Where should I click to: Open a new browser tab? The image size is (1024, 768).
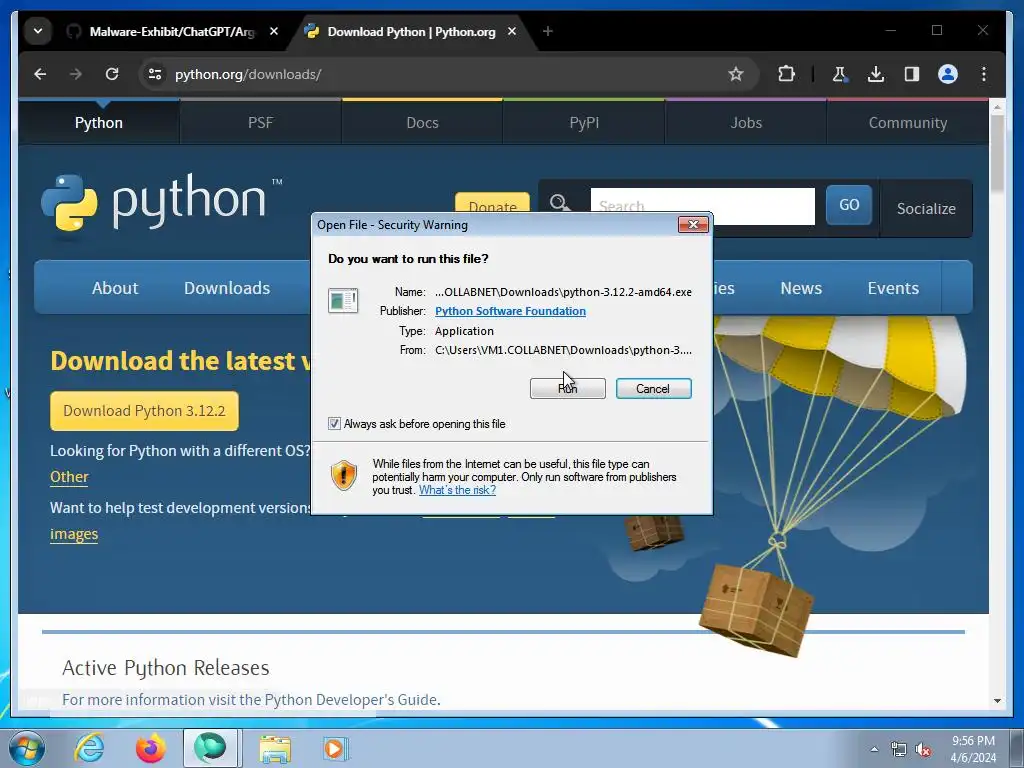point(548,31)
